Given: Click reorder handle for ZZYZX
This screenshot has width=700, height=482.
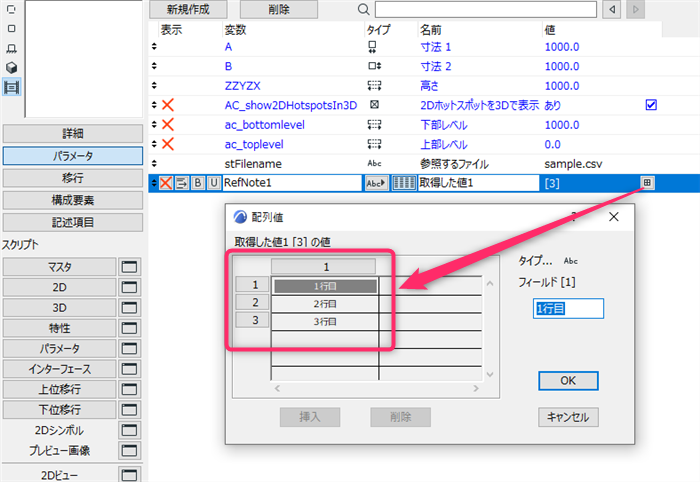Looking at the screenshot, I should (x=154, y=85).
